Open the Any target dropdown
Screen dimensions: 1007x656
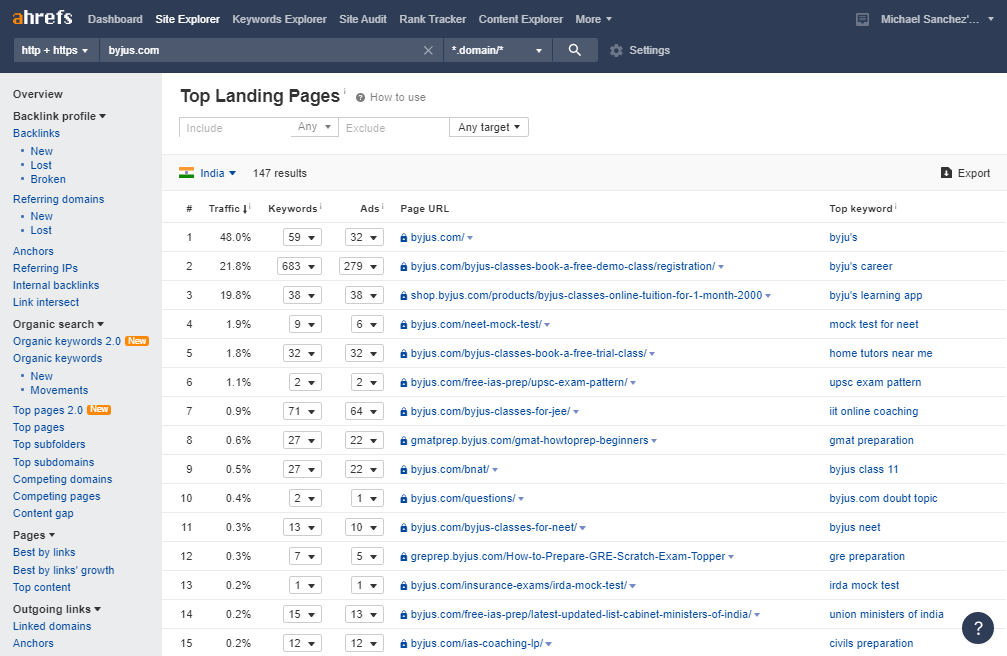click(489, 127)
